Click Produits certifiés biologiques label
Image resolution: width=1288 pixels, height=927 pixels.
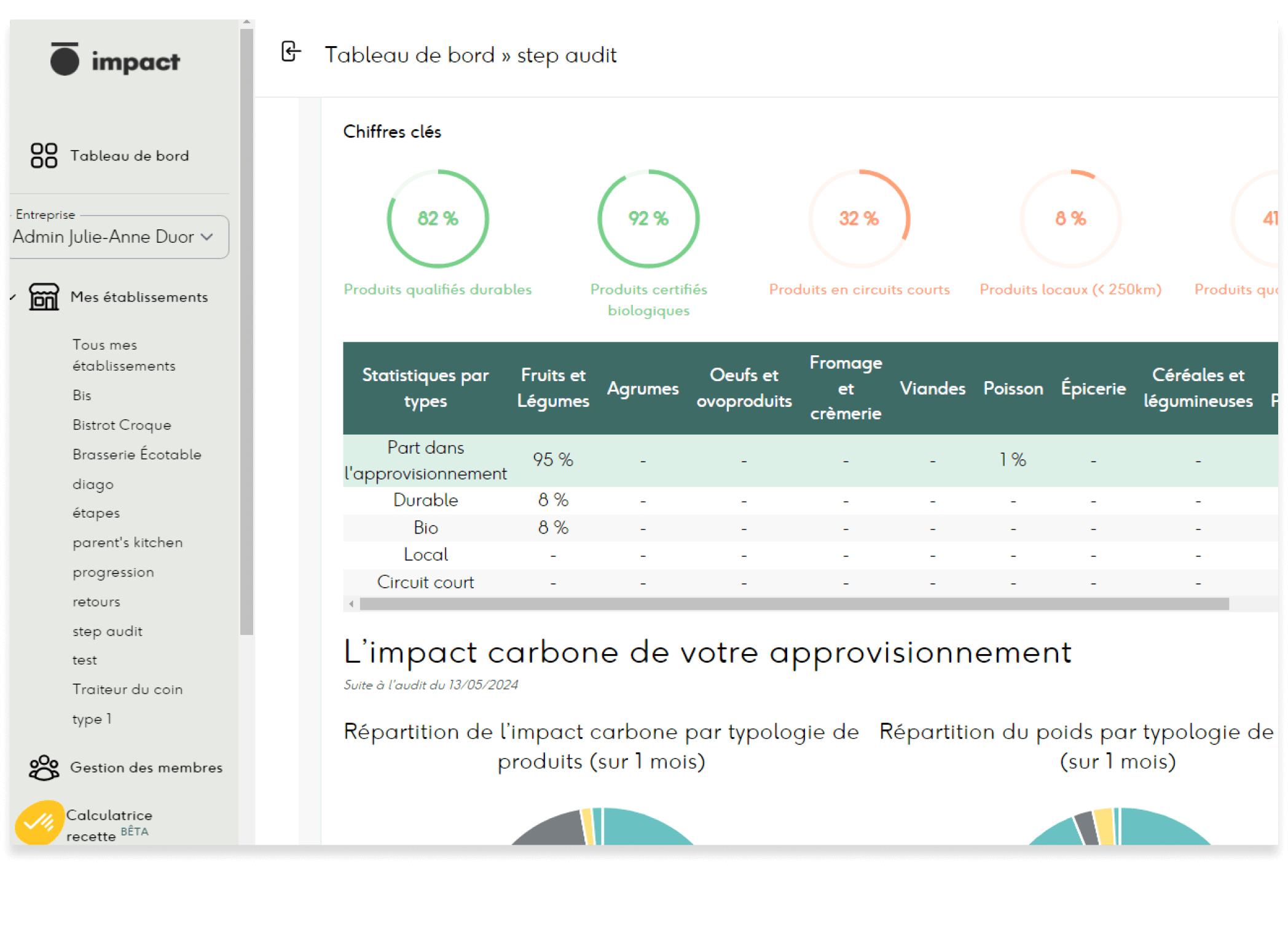tap(648, 300)
